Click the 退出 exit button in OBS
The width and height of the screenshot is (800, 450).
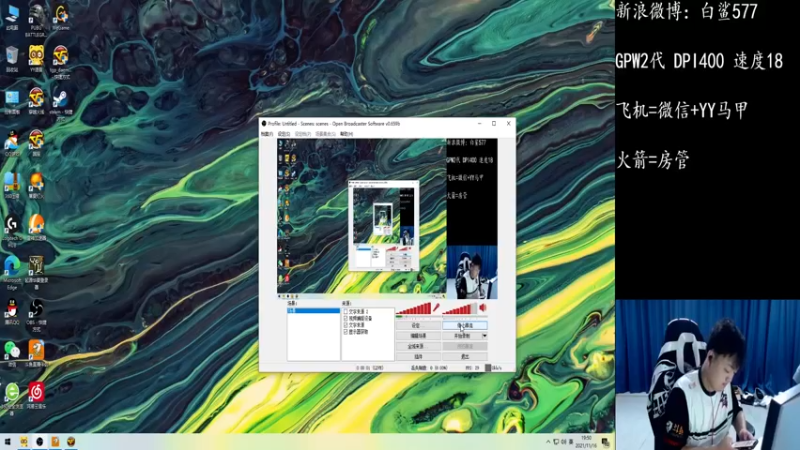(465, 357)
